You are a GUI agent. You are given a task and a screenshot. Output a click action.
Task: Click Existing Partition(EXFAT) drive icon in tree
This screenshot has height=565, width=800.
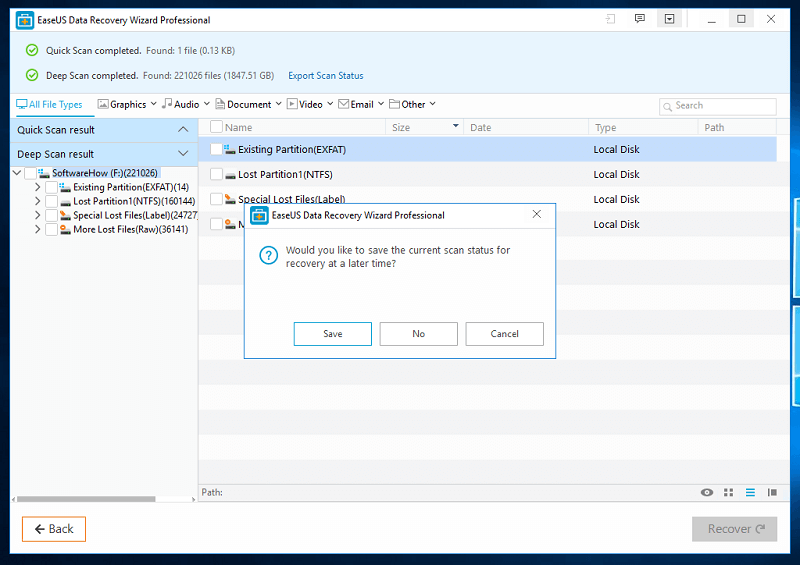coord(65,187)
